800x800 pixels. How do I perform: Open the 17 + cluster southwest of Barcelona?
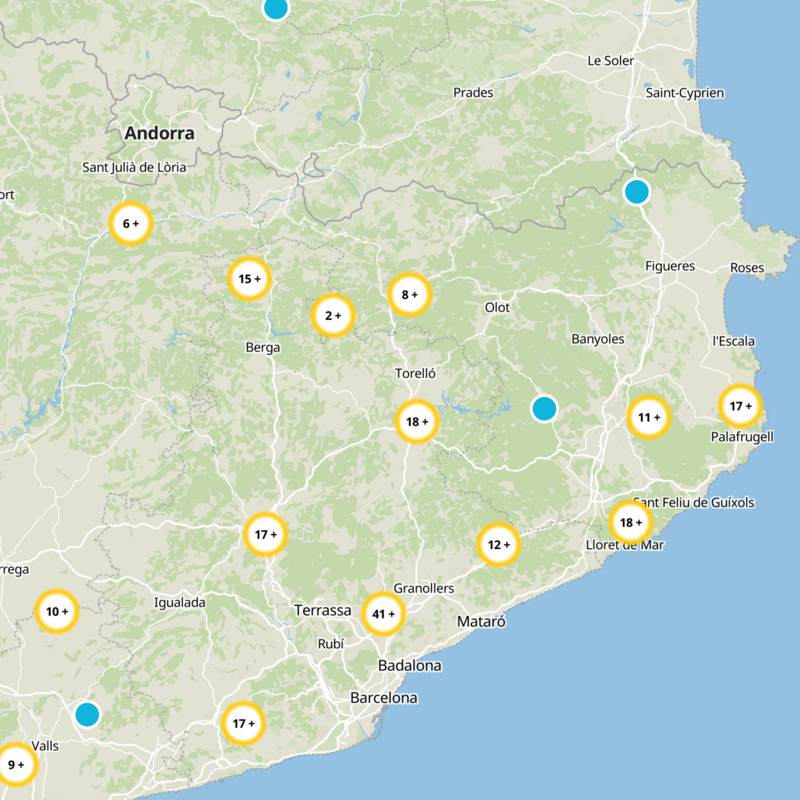point(243,723)
